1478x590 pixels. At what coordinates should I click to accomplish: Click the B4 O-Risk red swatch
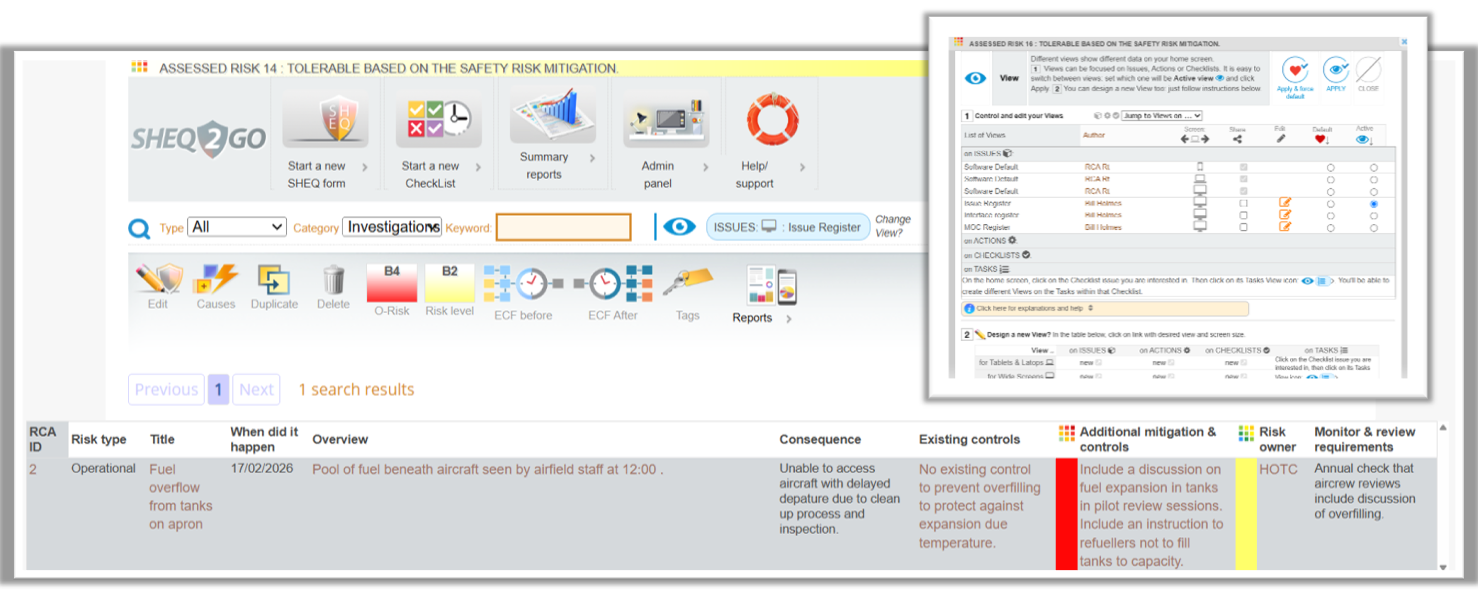[x=392, y=282]
